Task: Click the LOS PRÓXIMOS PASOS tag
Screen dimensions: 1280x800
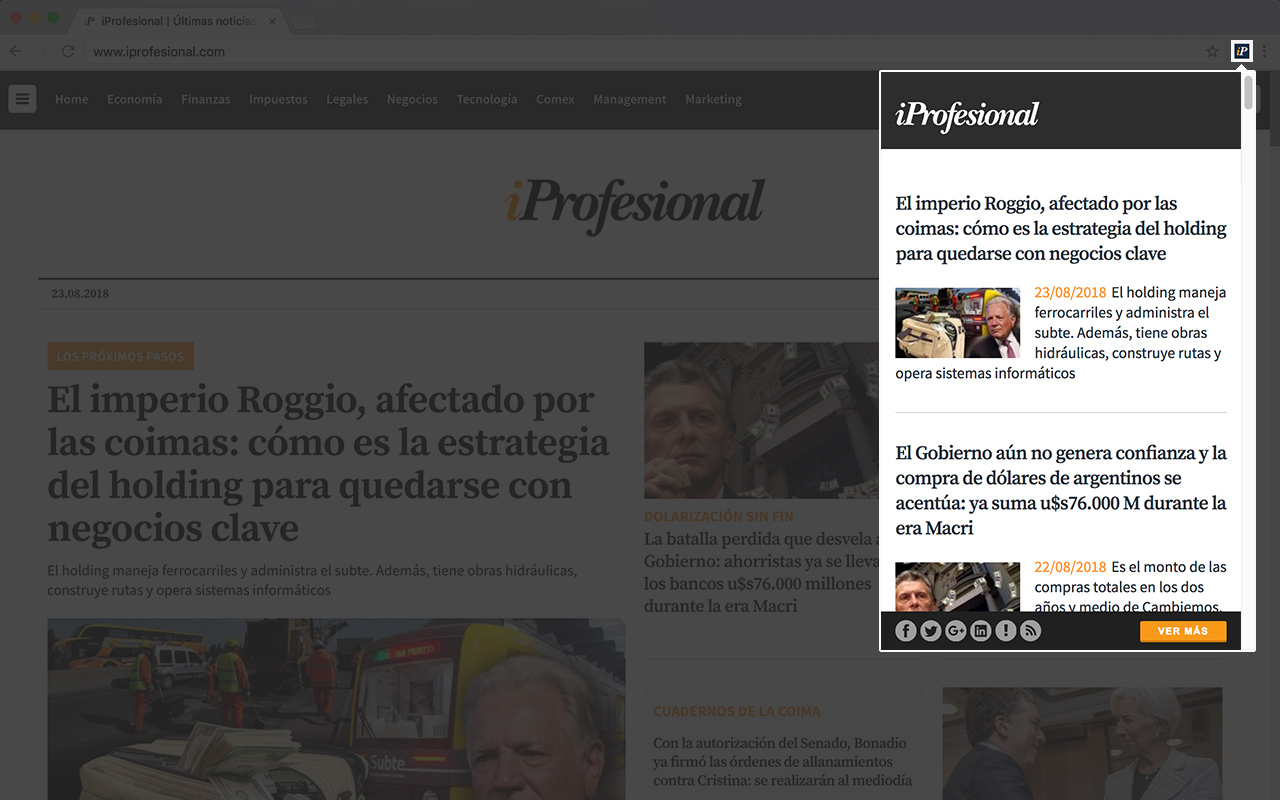Action: pos(121,356)
